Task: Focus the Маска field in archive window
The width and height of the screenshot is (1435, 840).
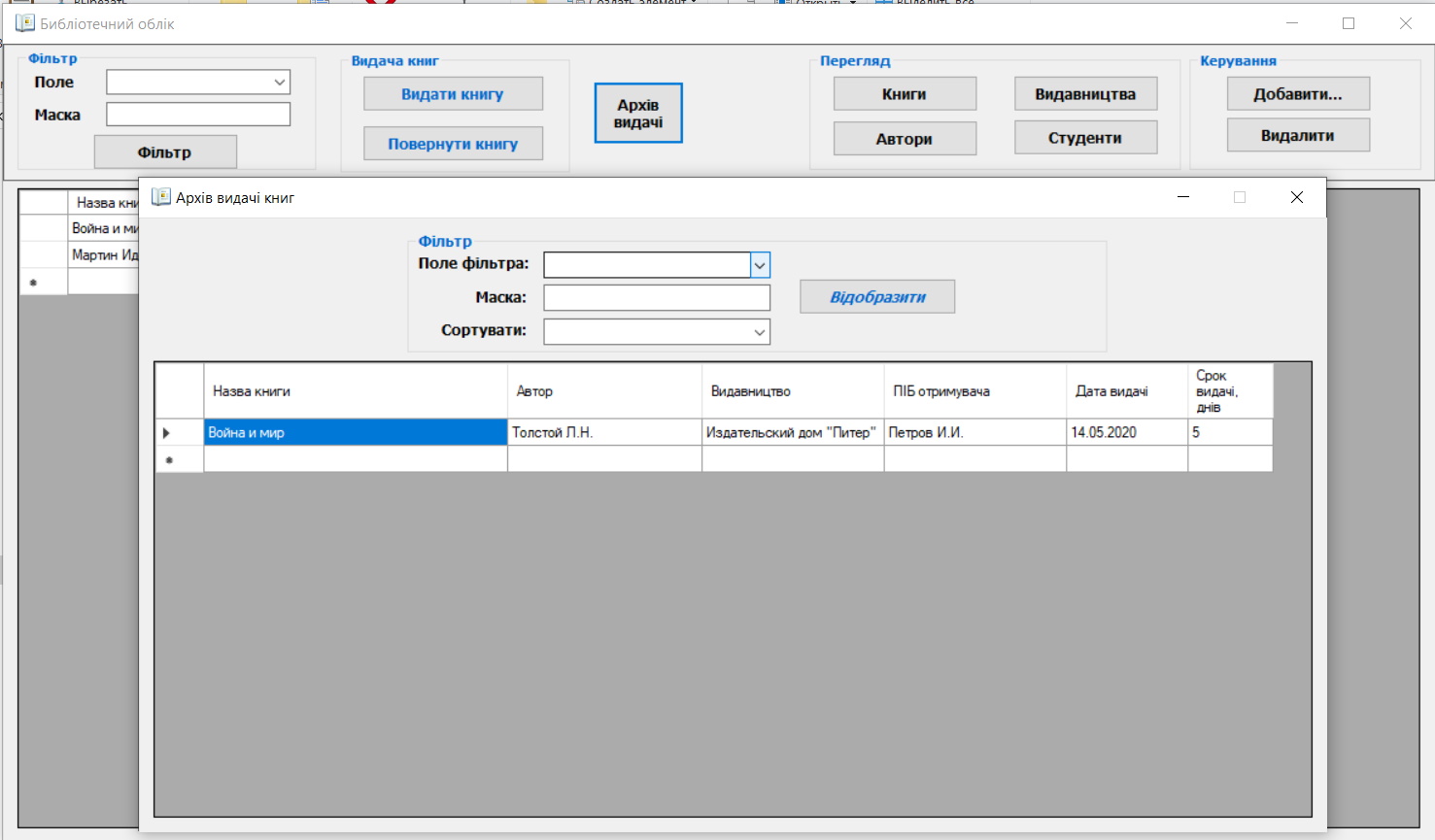Action: 657,298
